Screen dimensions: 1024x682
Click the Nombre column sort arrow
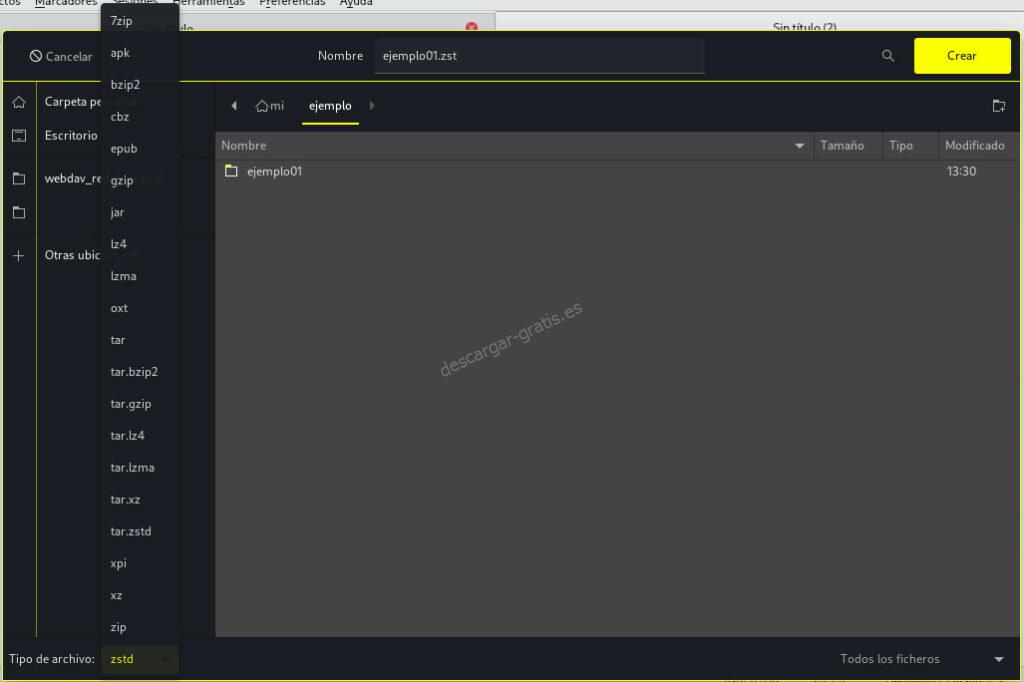click(x=799, y=146)
